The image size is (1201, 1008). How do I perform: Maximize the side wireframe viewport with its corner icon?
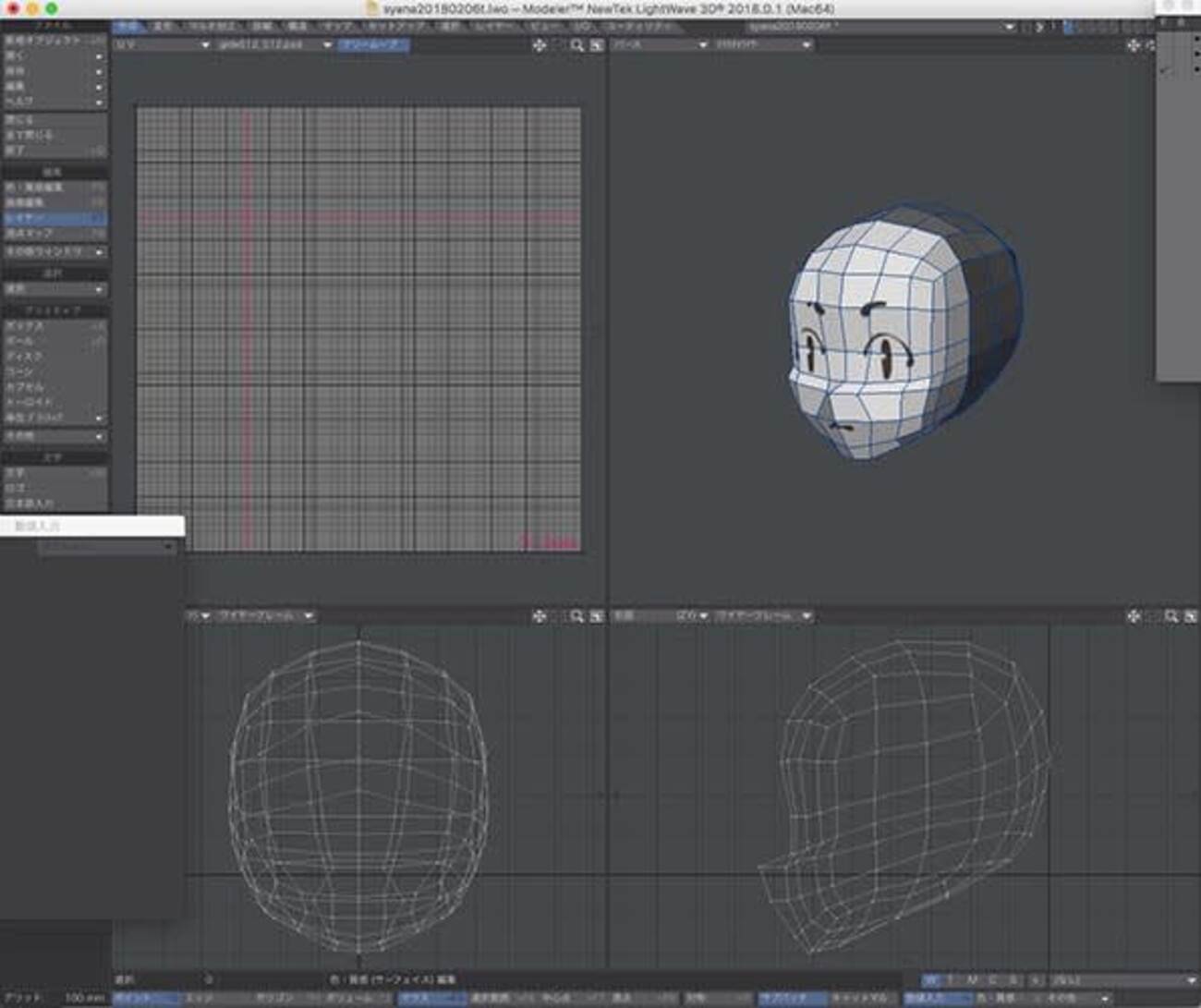1191,616
